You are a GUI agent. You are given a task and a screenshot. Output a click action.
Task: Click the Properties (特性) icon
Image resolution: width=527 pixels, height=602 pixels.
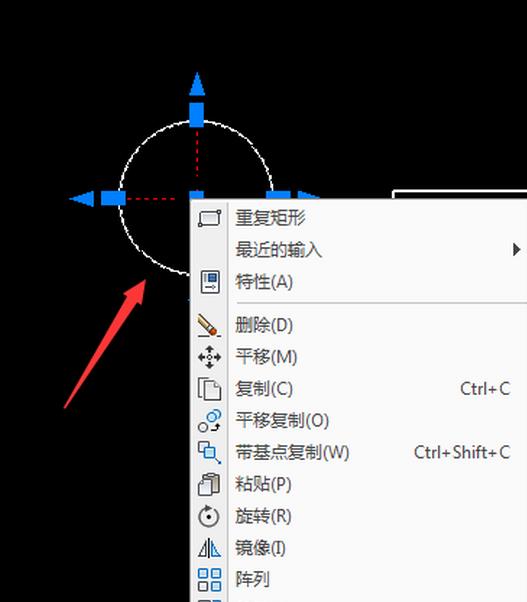[x=210, y=282]
